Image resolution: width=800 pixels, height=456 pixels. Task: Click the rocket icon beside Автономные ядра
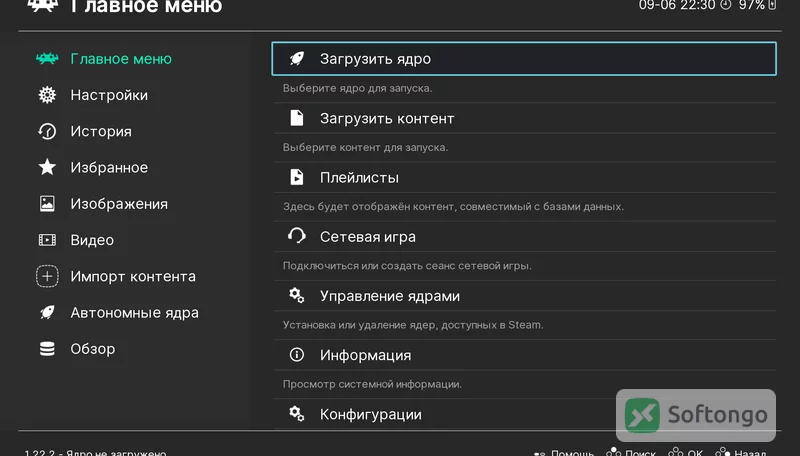pos(47,312)
